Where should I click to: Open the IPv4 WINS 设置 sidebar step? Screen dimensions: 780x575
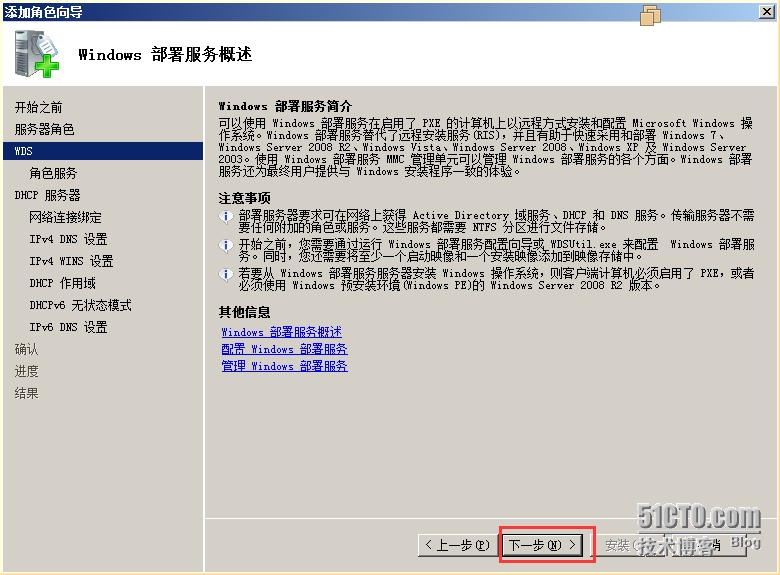coord(71,261)
